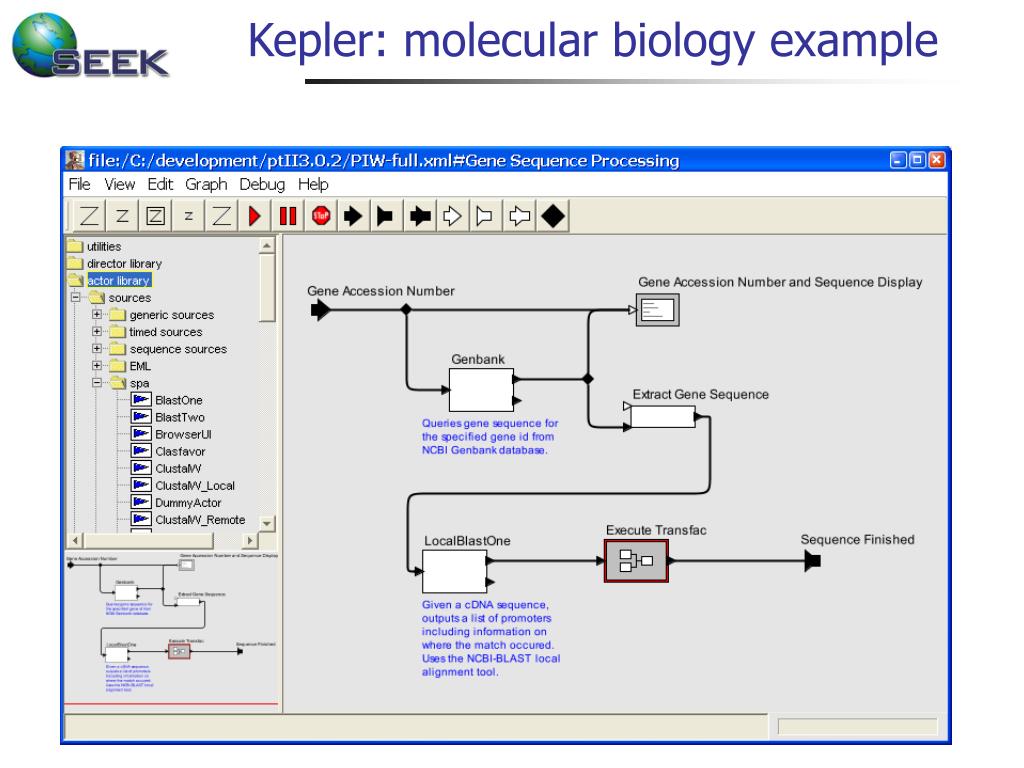Open the Help menu
Screen dimensions: 1024x768
313,185
